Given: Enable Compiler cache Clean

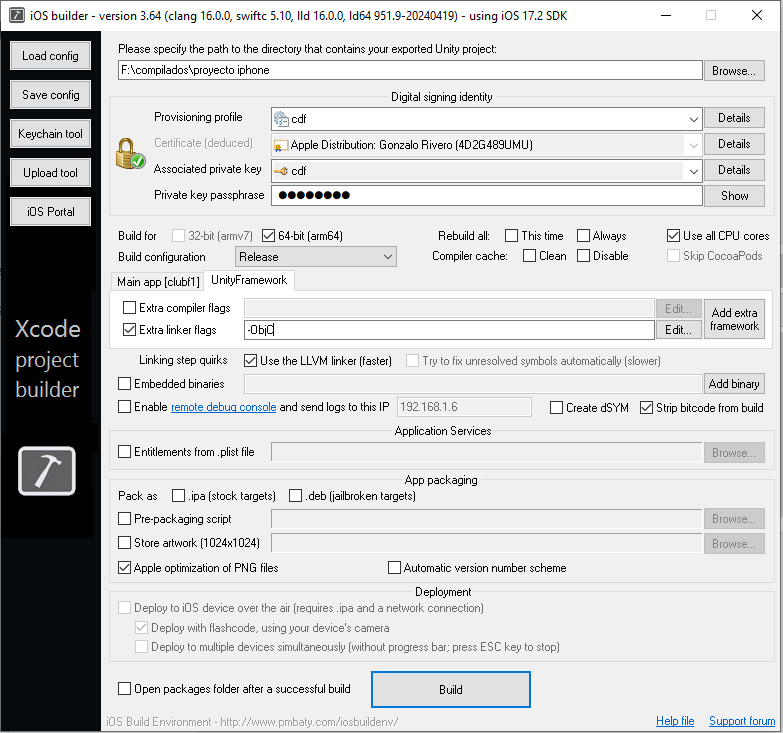Looking at the screenshot, I should click(529, 256).
